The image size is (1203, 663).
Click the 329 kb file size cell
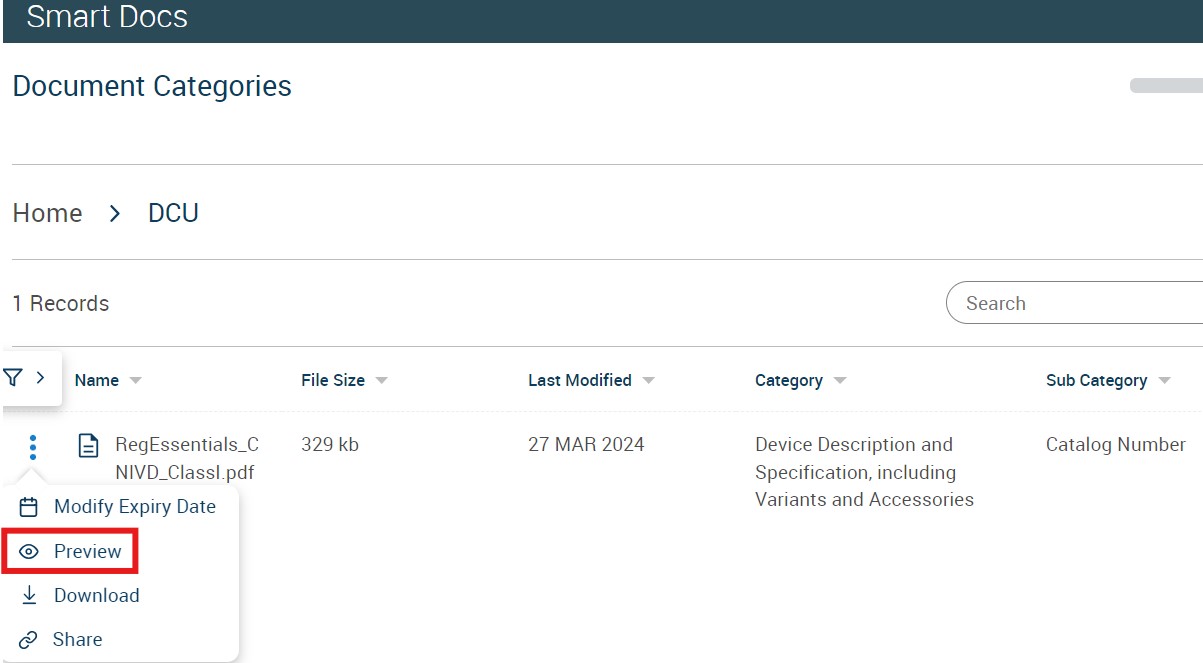click(x=330, y=445)
